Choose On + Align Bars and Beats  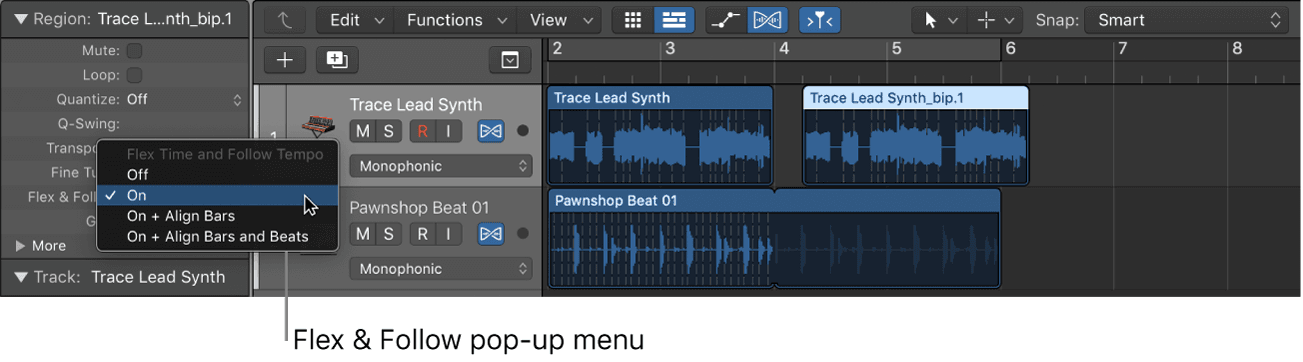[217, 237]
